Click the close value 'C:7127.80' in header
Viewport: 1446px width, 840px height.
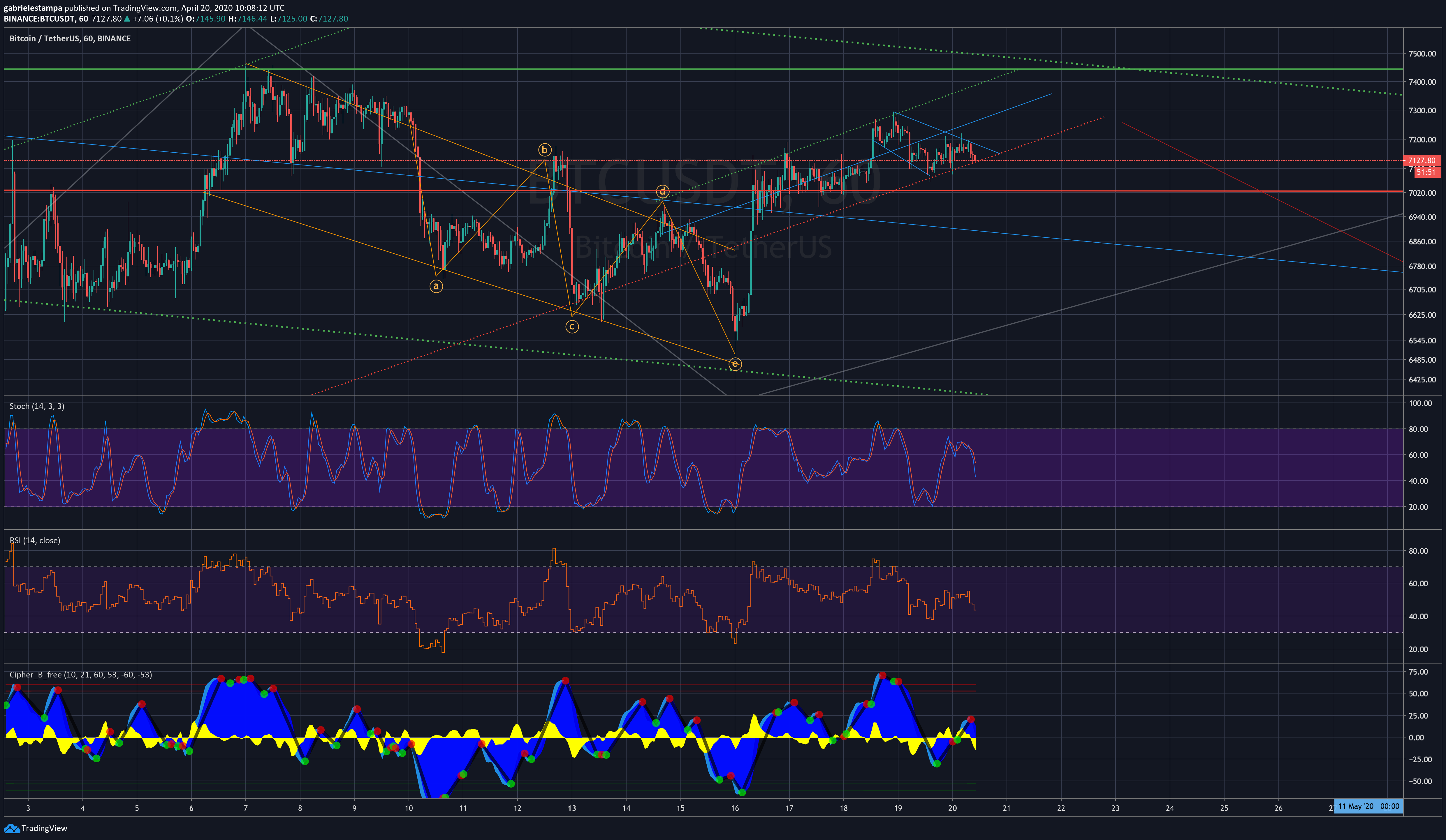click(329, 19)
